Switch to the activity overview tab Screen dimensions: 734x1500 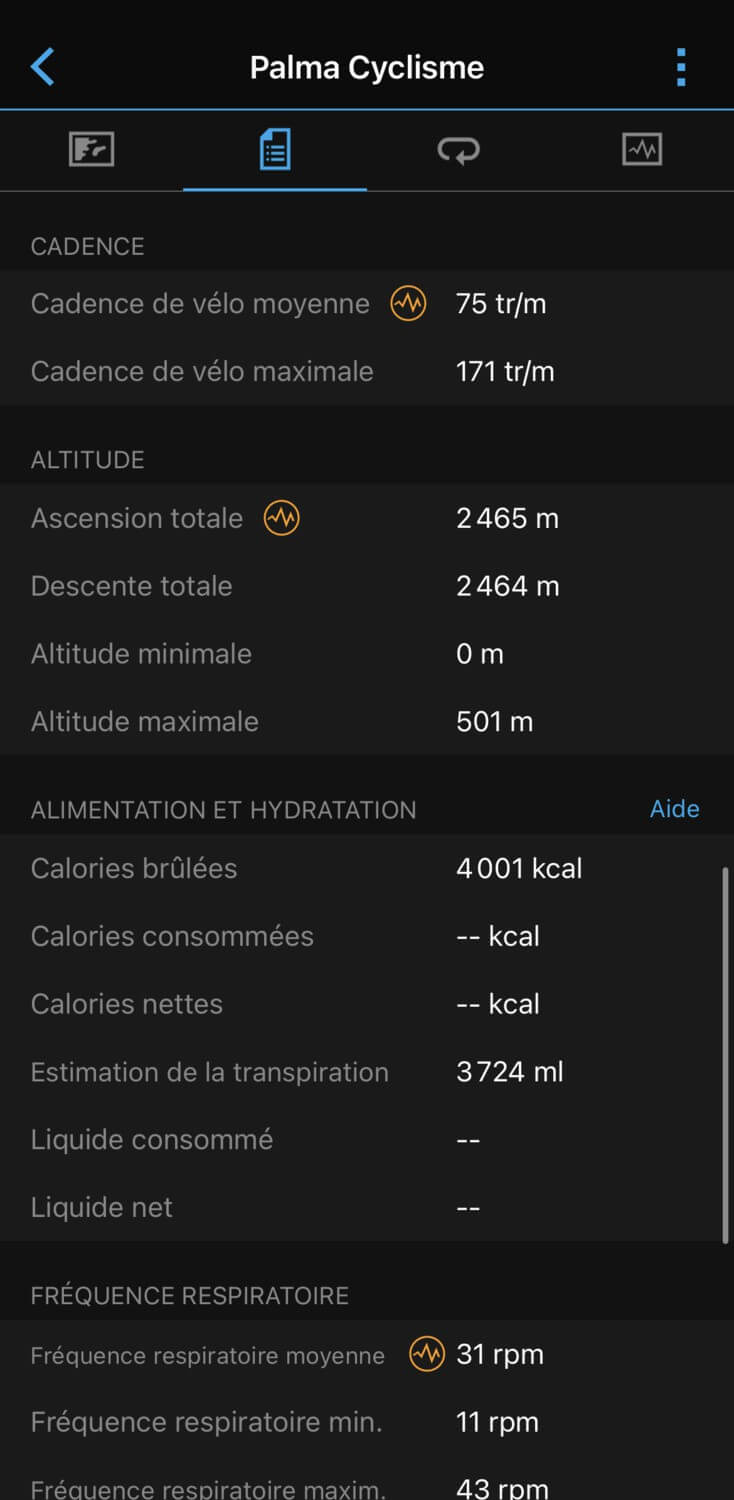pos(91,150)
